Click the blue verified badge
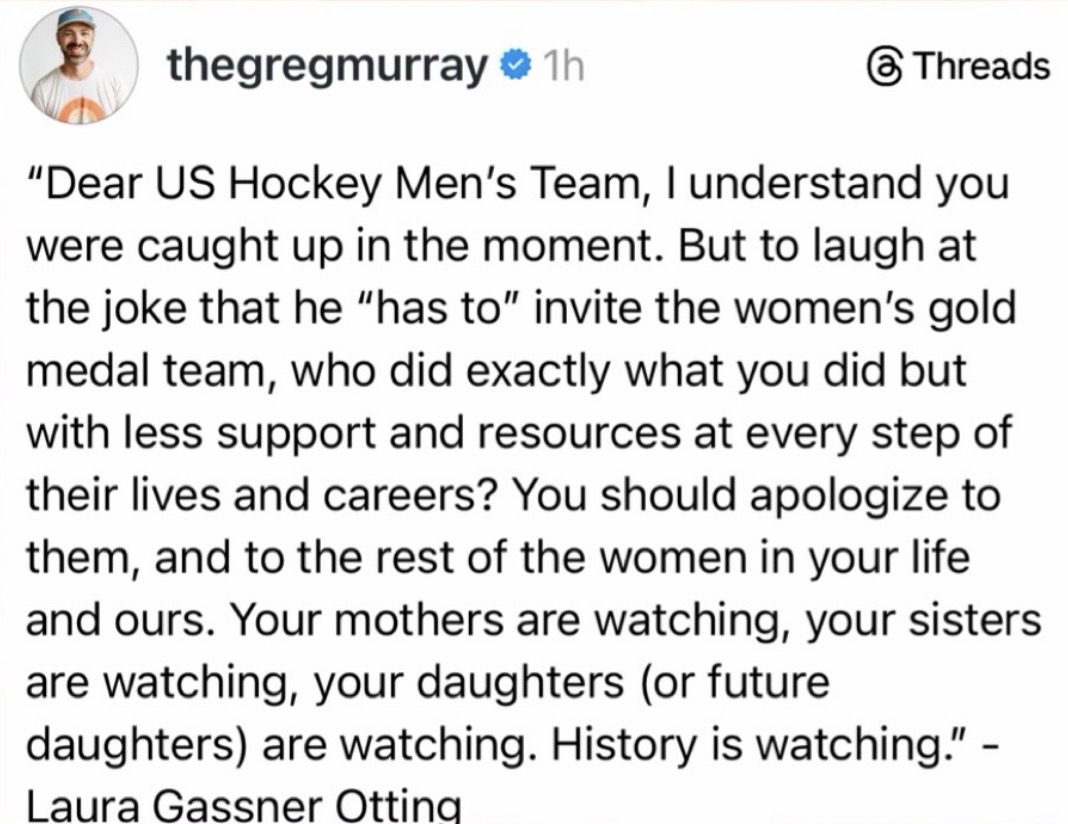This screenshot has height=824, width=1068. pos(513,68)
